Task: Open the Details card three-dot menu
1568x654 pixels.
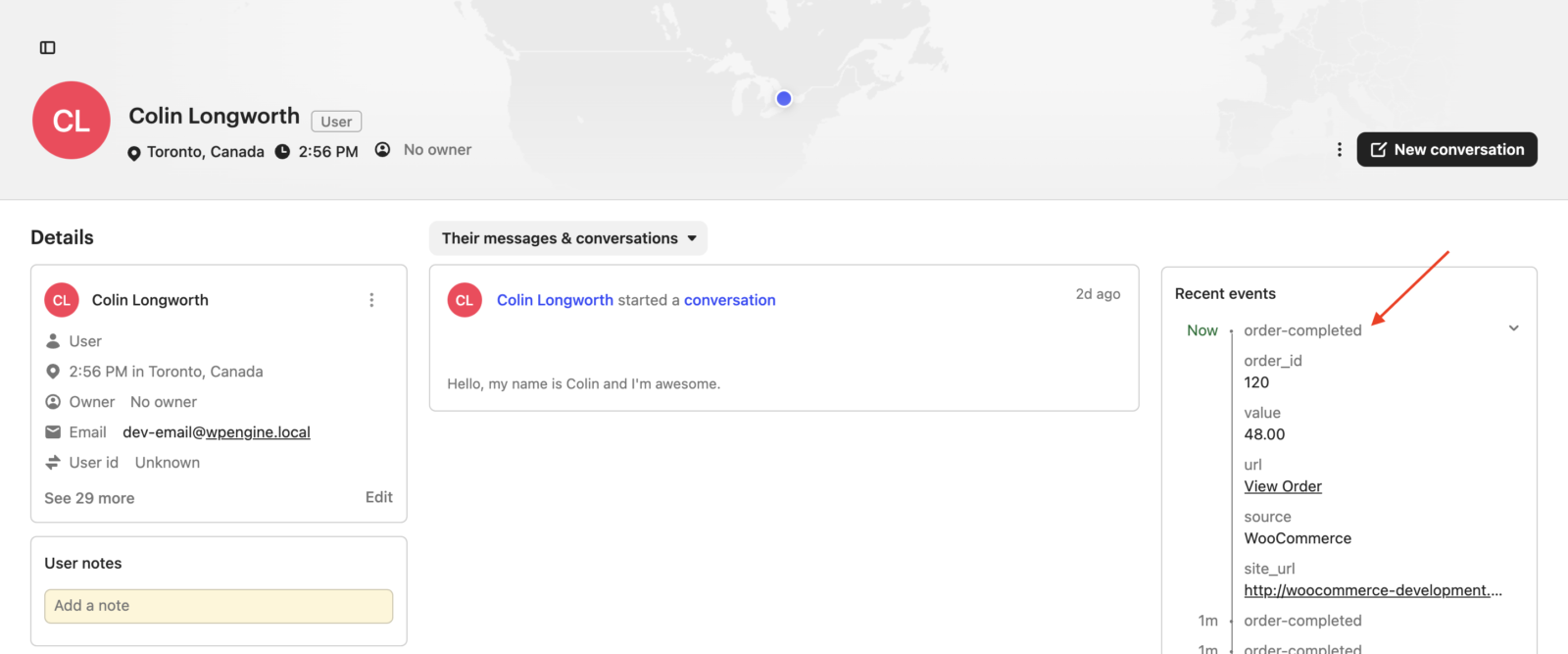Action: [x=371, y=300]
